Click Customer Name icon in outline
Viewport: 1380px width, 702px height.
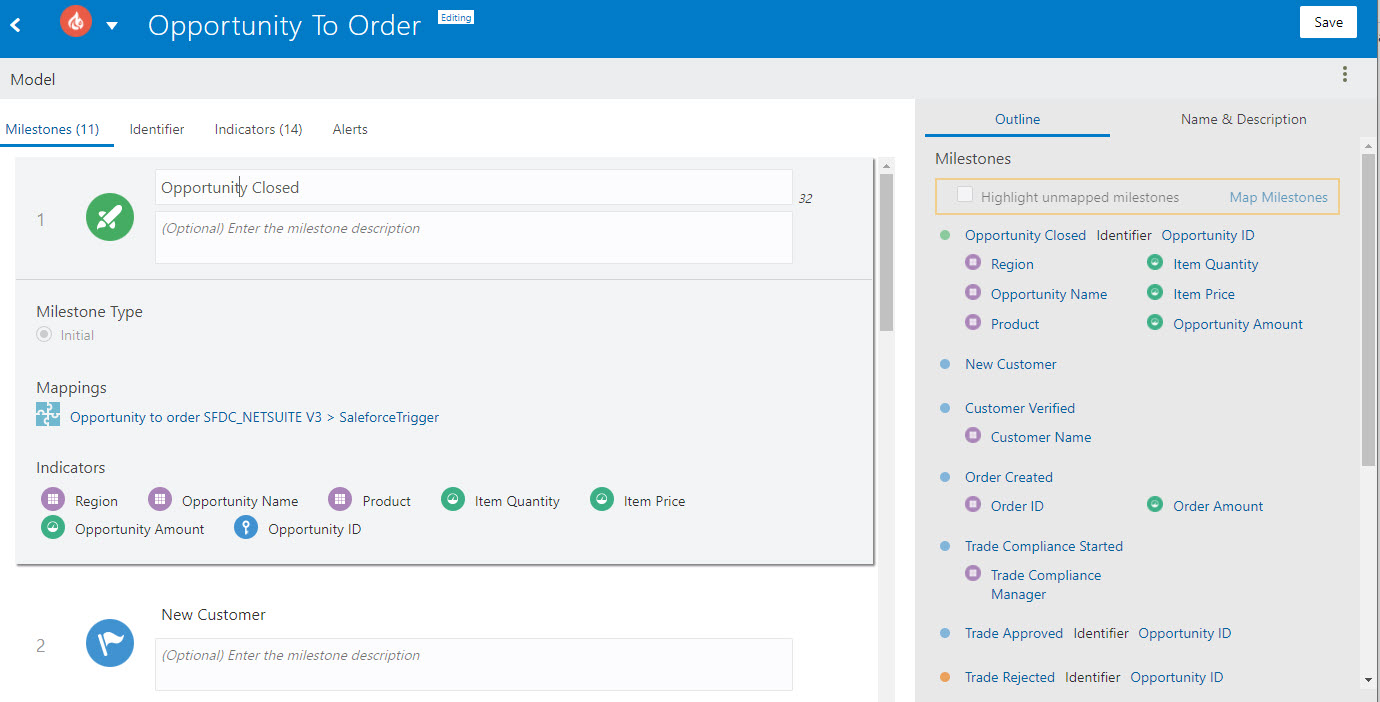tap(973, 436)
